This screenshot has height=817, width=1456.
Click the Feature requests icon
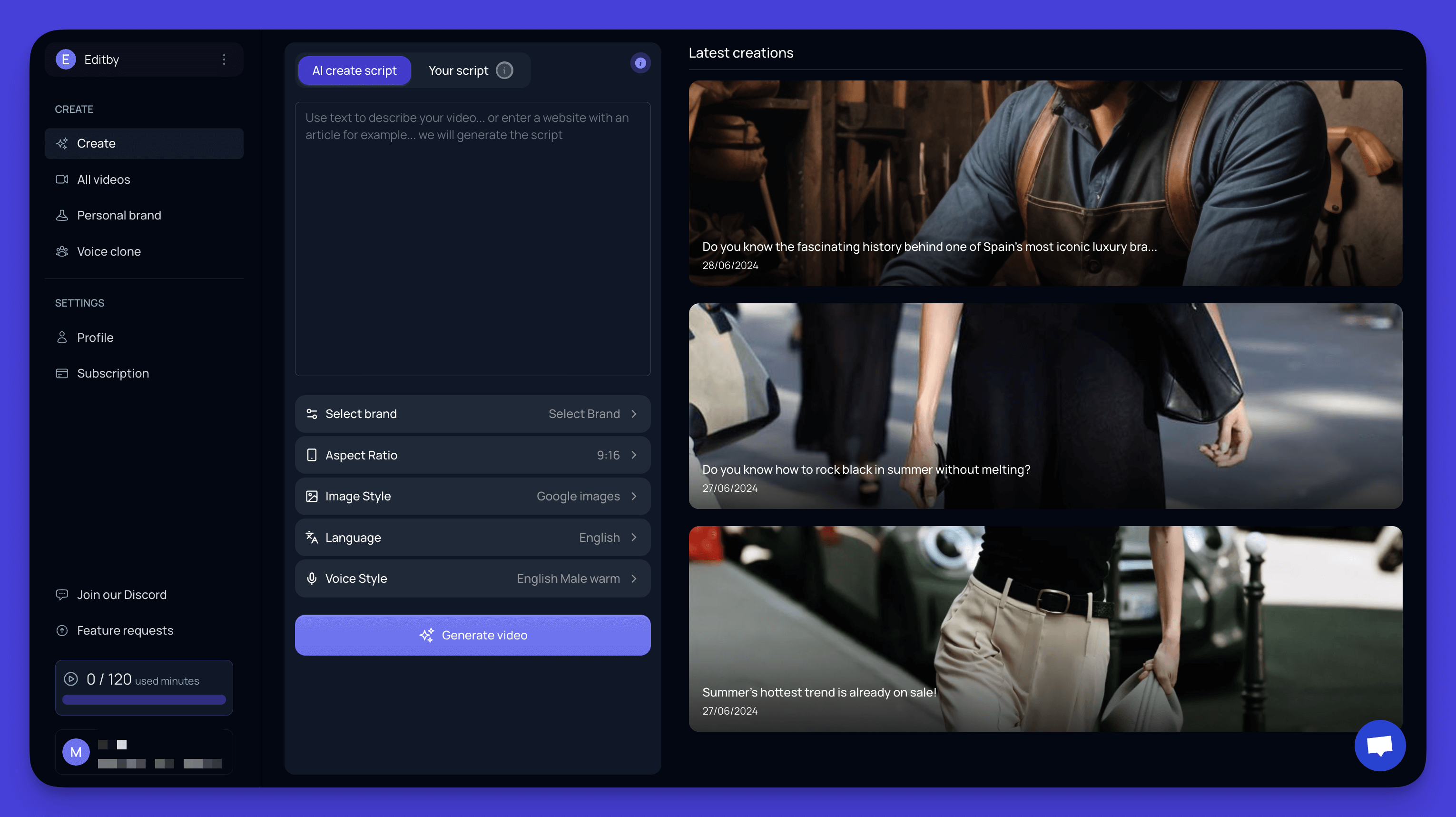[62, 630]
